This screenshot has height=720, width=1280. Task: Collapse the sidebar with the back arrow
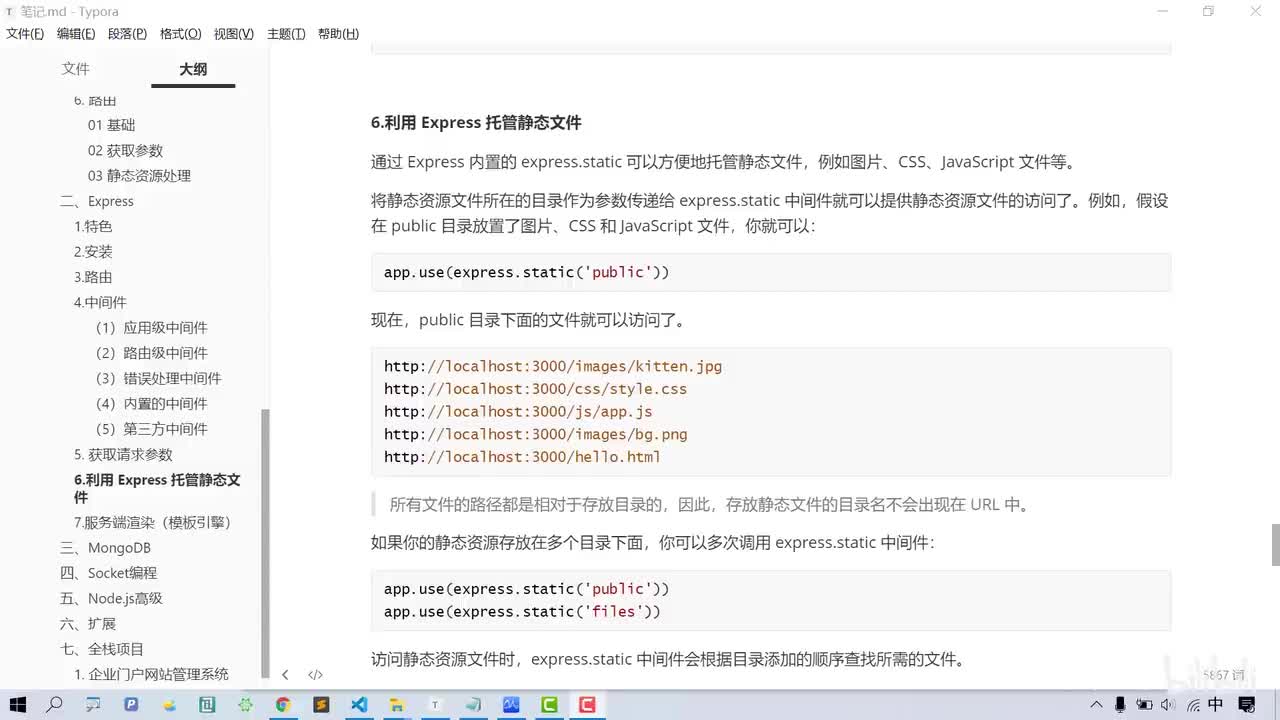point(285,675)
